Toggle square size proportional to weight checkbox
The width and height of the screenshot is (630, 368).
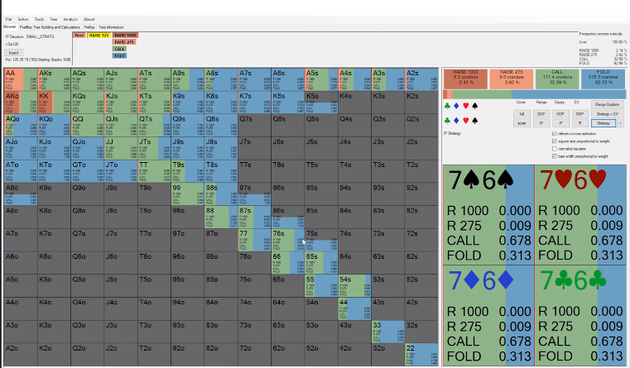554,141
